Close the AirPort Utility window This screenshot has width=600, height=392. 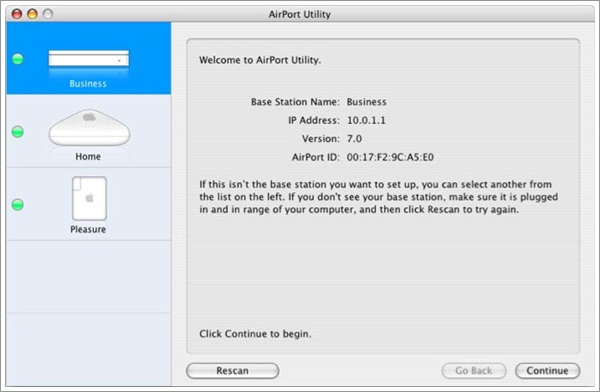17,14
